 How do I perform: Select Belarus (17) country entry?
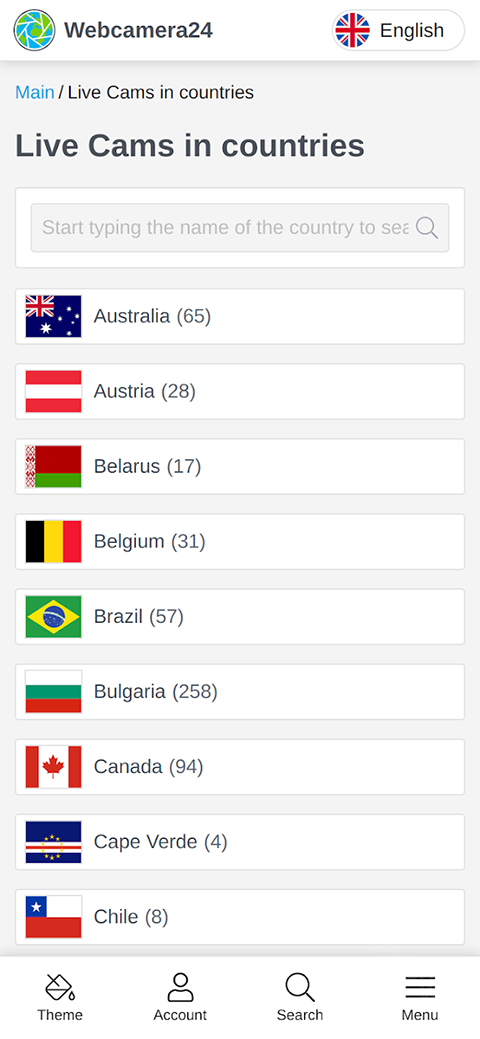tap(240, 466)
